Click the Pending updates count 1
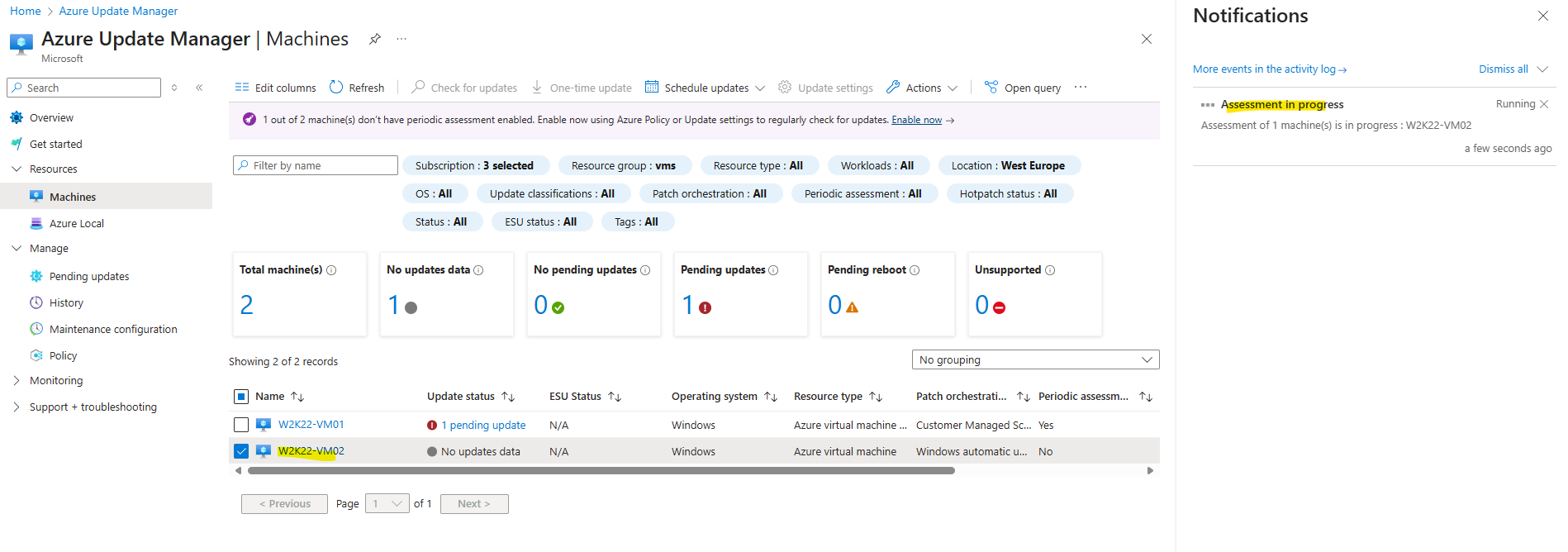This screenshot has height=552, width=1568. click(687, 305)
